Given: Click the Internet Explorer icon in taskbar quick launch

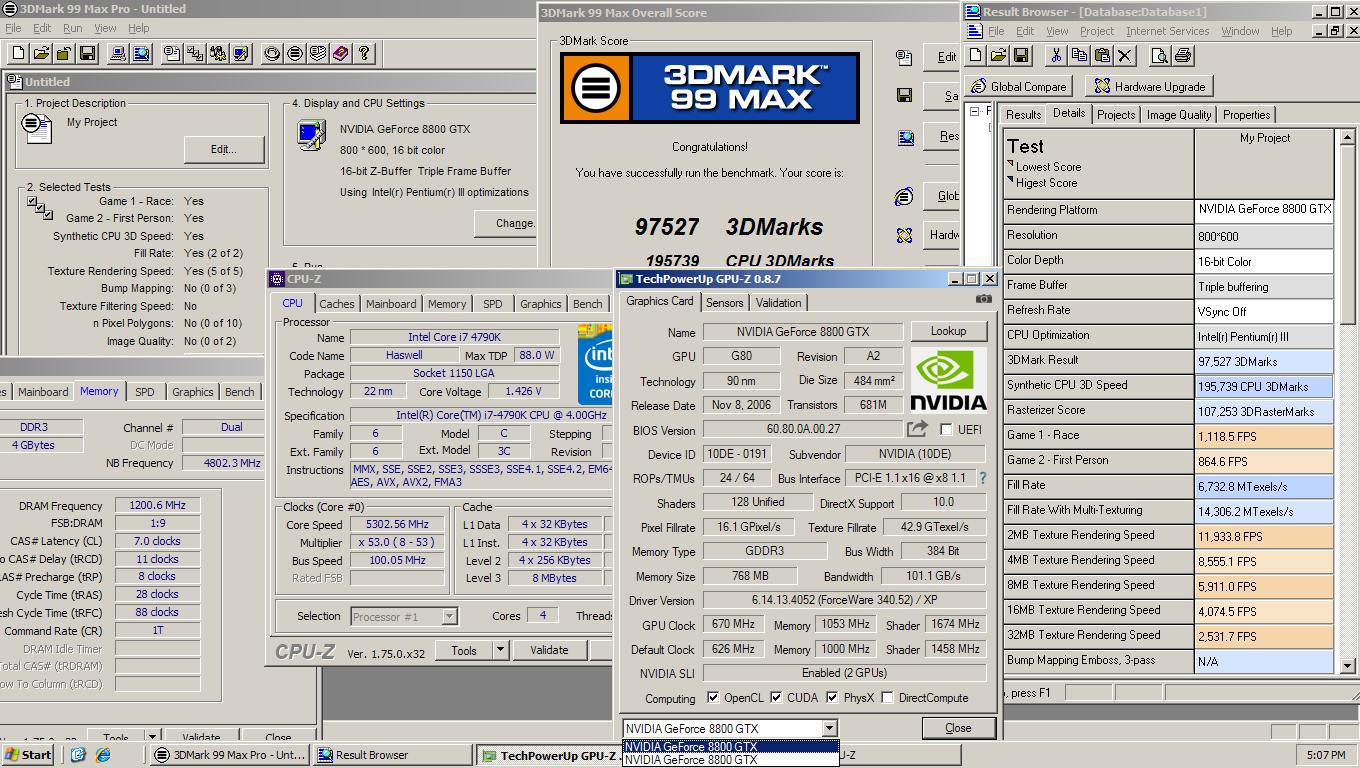Looking at the screenshot, I should (102, 755).
